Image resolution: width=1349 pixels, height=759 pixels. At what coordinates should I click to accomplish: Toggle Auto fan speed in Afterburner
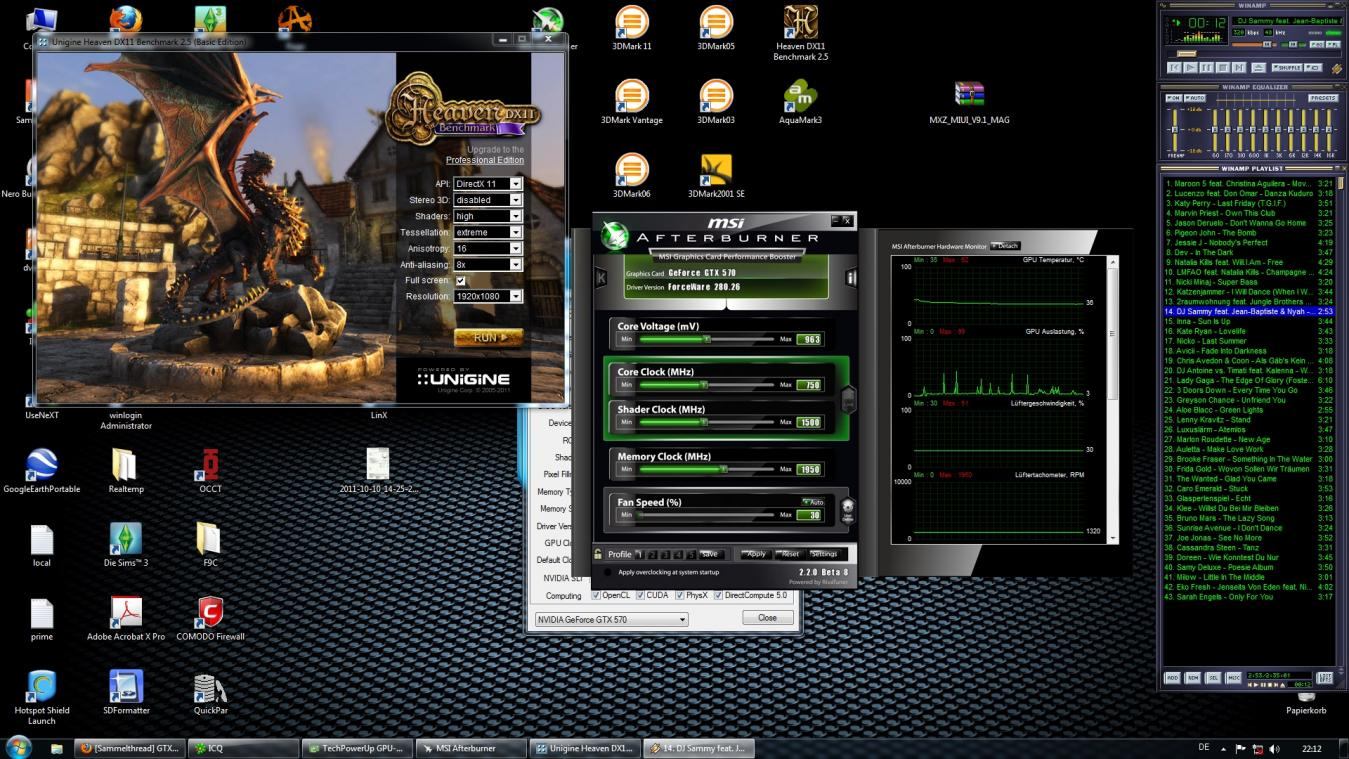(x=813, y=502)
